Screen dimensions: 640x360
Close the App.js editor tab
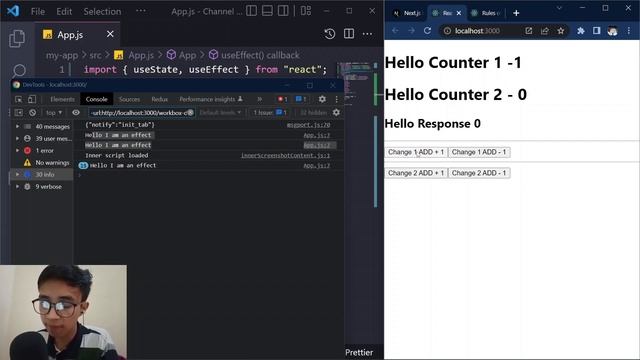click(x=110, y=34)
